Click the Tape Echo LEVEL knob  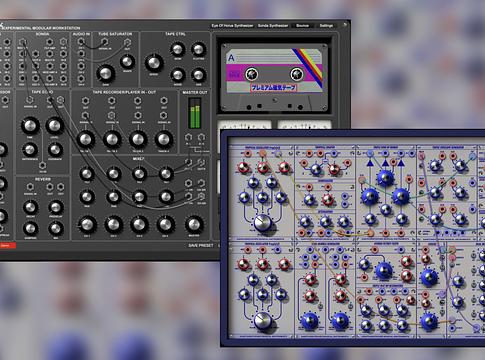(55, 126)
